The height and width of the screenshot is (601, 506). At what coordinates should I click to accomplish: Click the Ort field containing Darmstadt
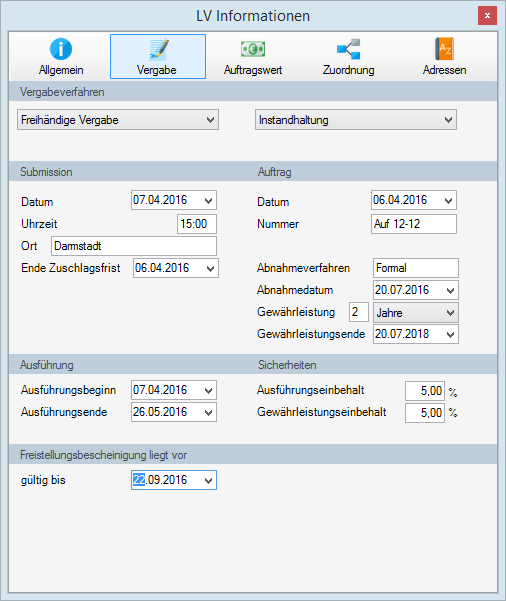134,246
